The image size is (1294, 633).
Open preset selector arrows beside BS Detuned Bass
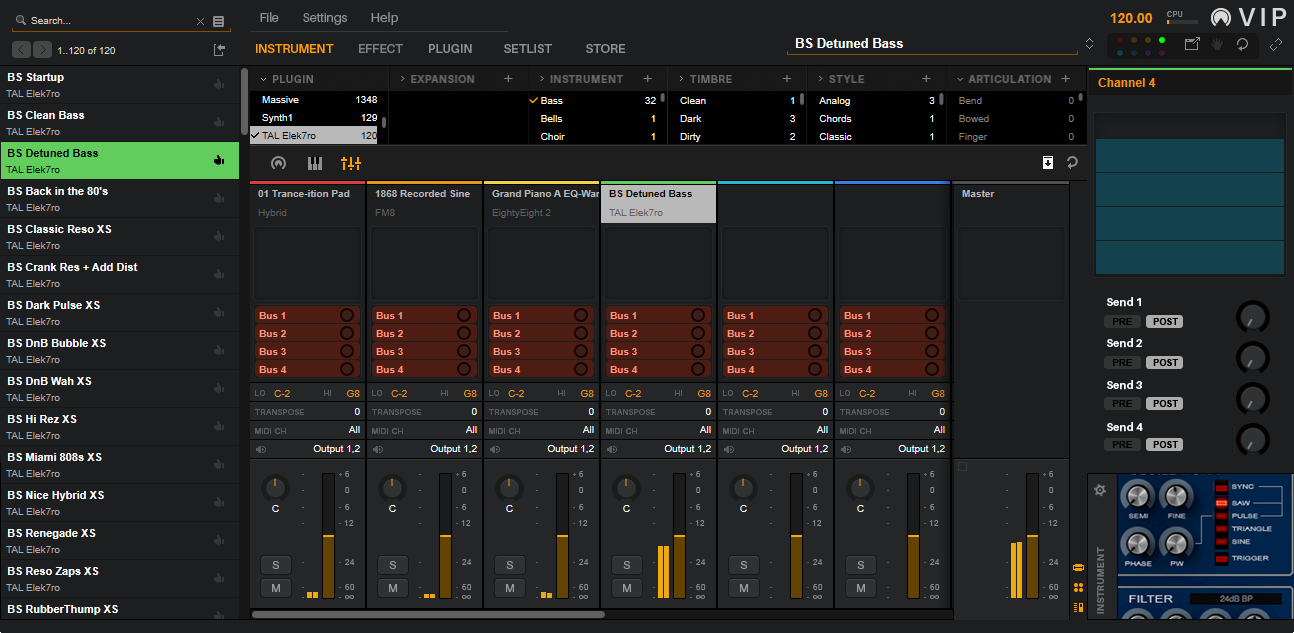click(1089, 44)
